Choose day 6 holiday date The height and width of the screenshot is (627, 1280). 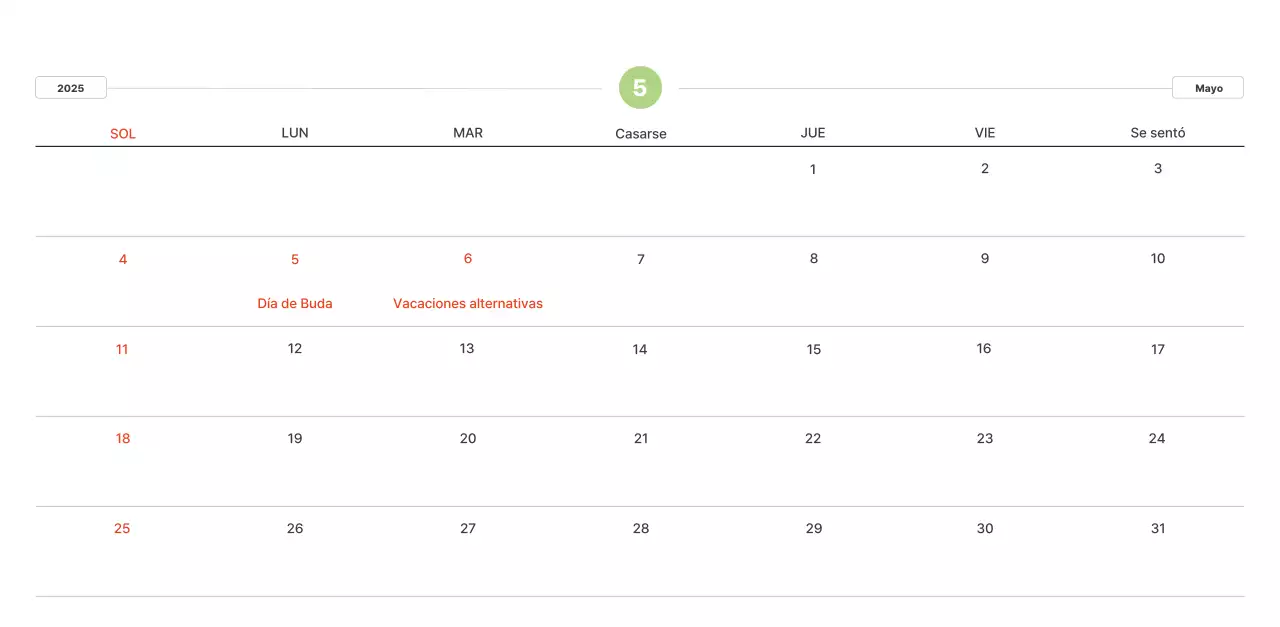coord(468,259)
